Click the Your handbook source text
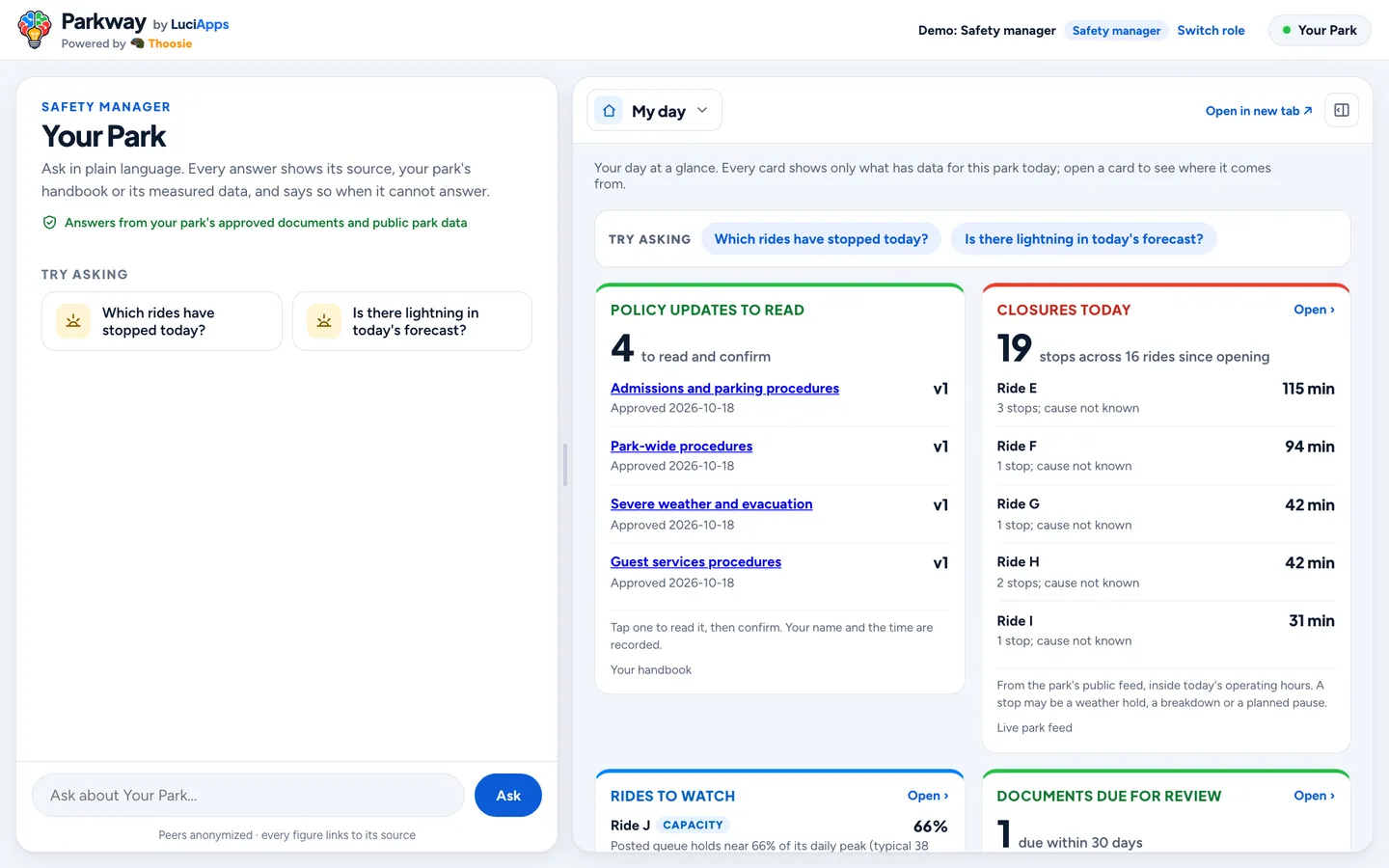The image size is (1389, 868). click(651, 670)
